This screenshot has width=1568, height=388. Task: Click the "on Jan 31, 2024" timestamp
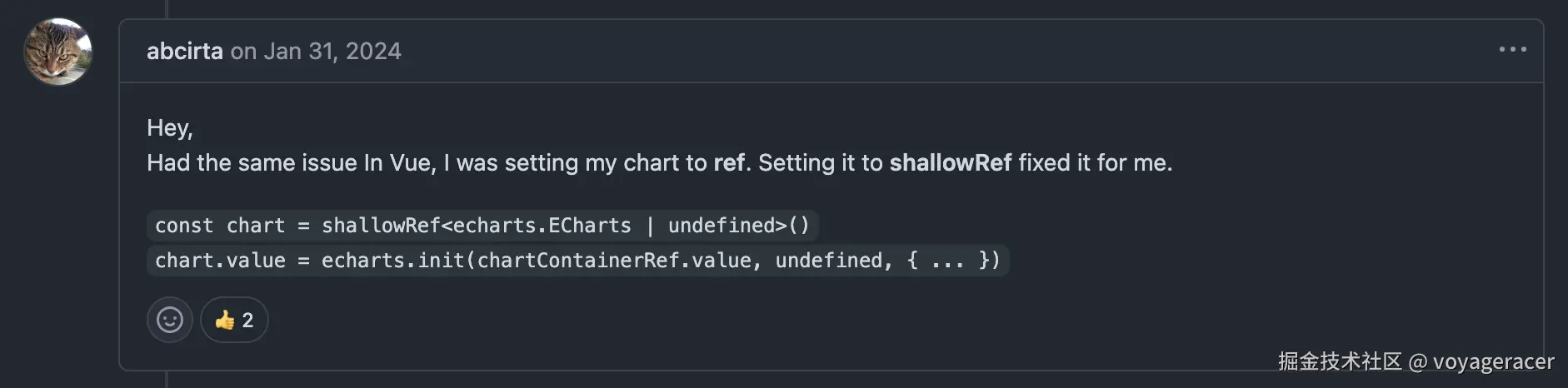(316, 51)
